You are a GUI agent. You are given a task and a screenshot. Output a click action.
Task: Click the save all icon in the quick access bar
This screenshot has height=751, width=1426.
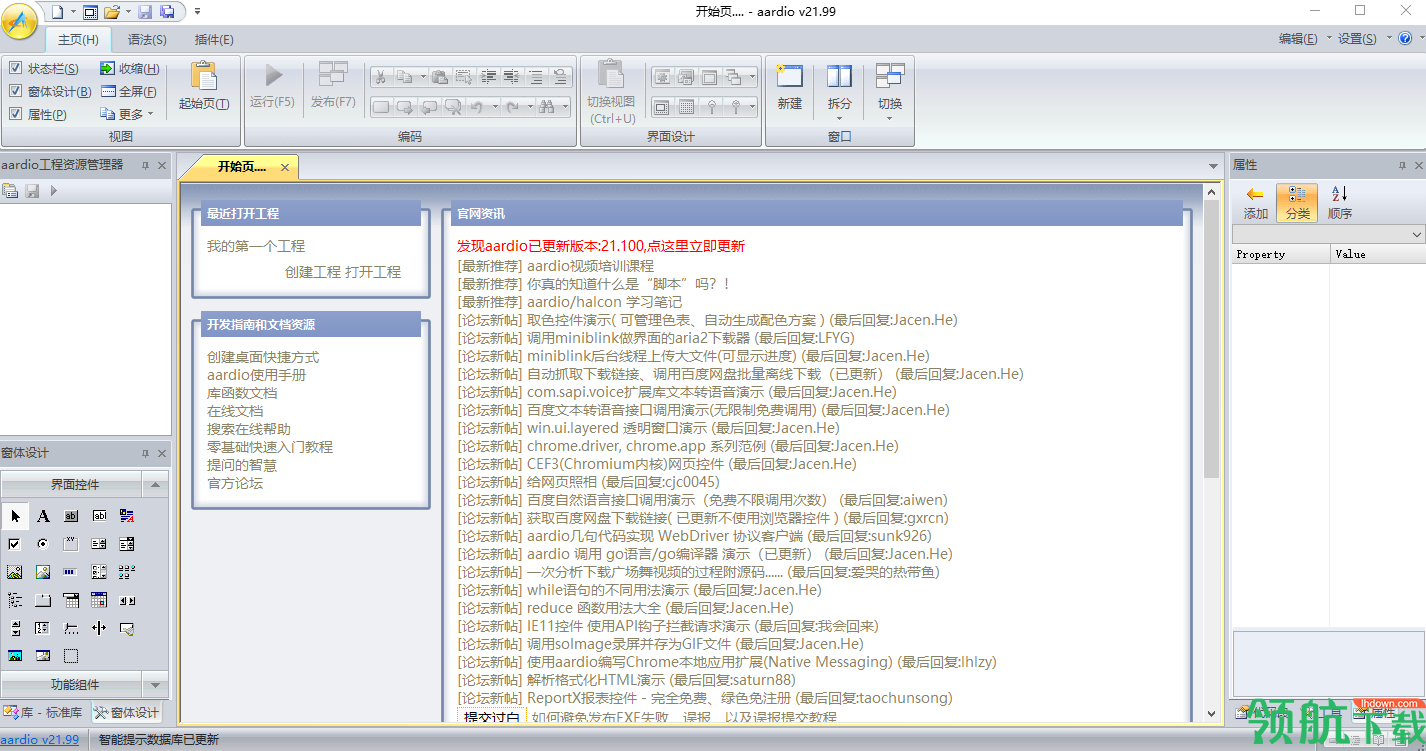point(167,12)
